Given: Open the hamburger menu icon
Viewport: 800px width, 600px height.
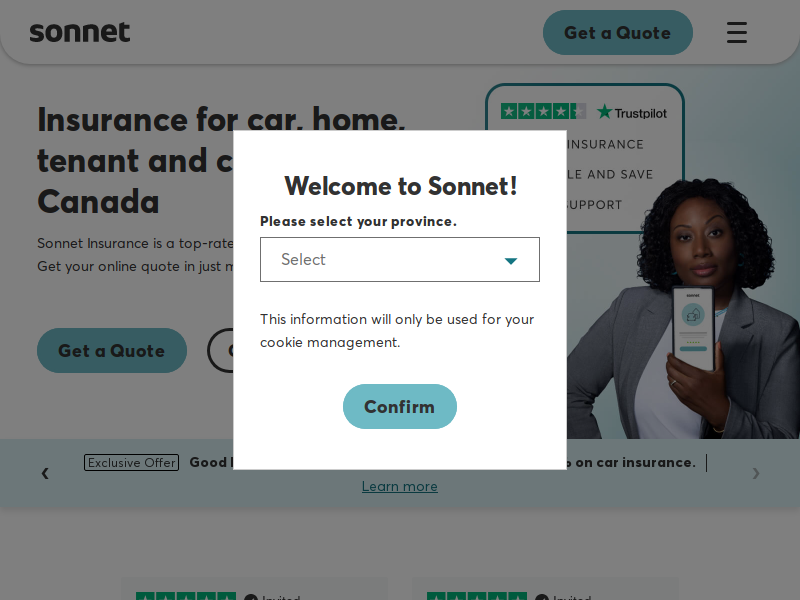Looking at the screenshot, I should [737, 33].
